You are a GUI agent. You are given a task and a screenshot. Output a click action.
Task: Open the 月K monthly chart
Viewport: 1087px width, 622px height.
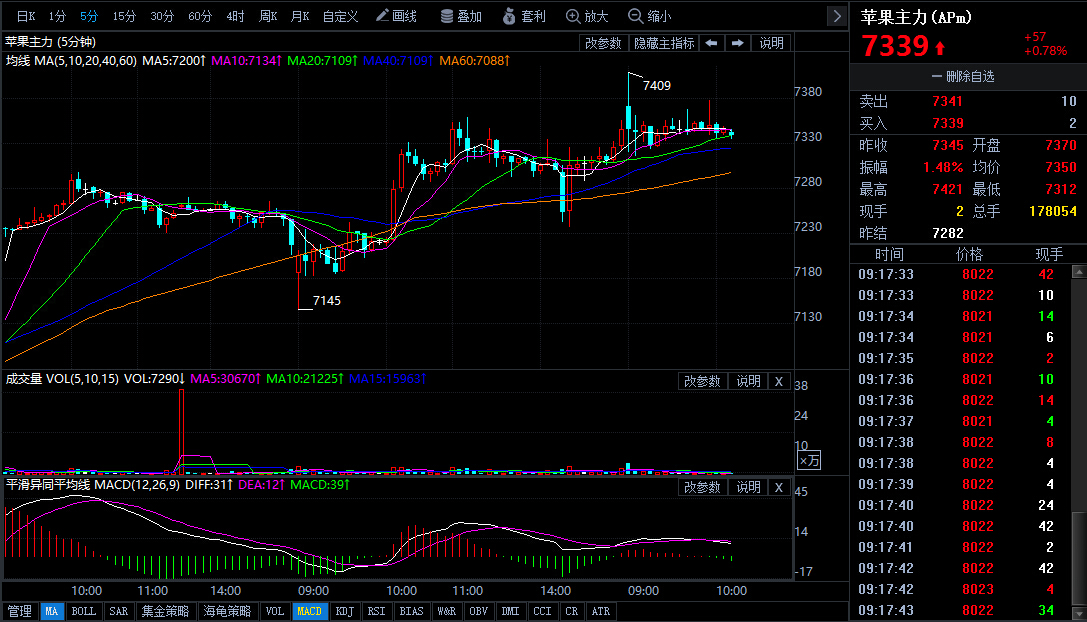point(300,16)
